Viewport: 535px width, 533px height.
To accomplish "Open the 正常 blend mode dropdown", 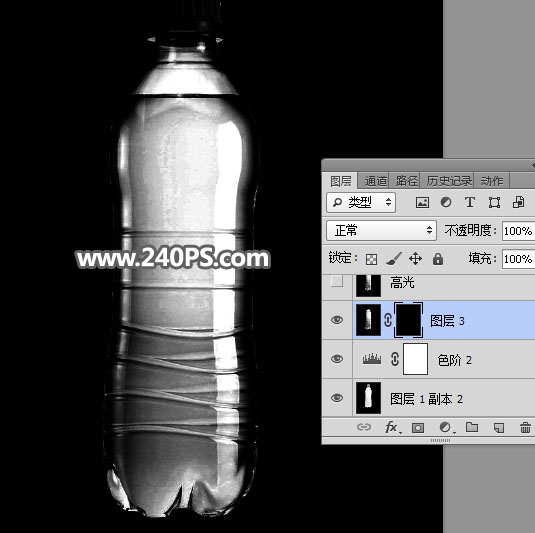I will (381, 230).
